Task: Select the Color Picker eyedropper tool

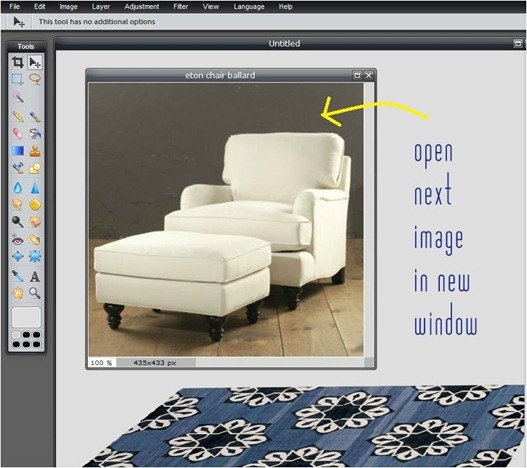Action: [18, 276]
